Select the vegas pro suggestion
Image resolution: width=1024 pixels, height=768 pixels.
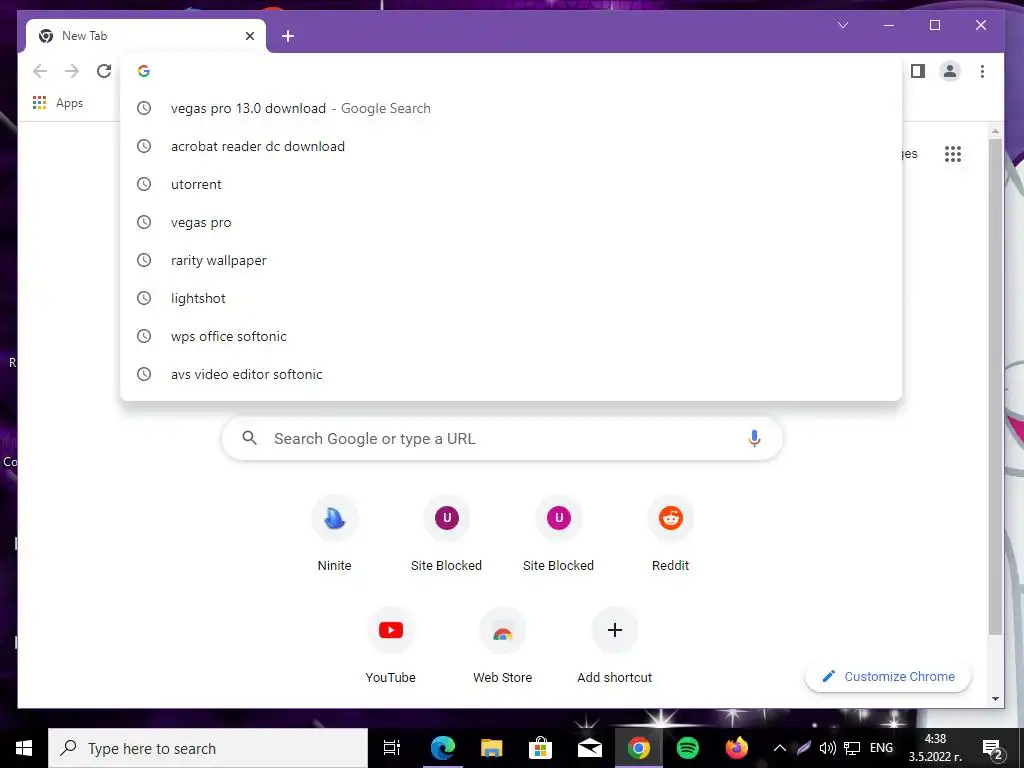(x=511, y=222)
